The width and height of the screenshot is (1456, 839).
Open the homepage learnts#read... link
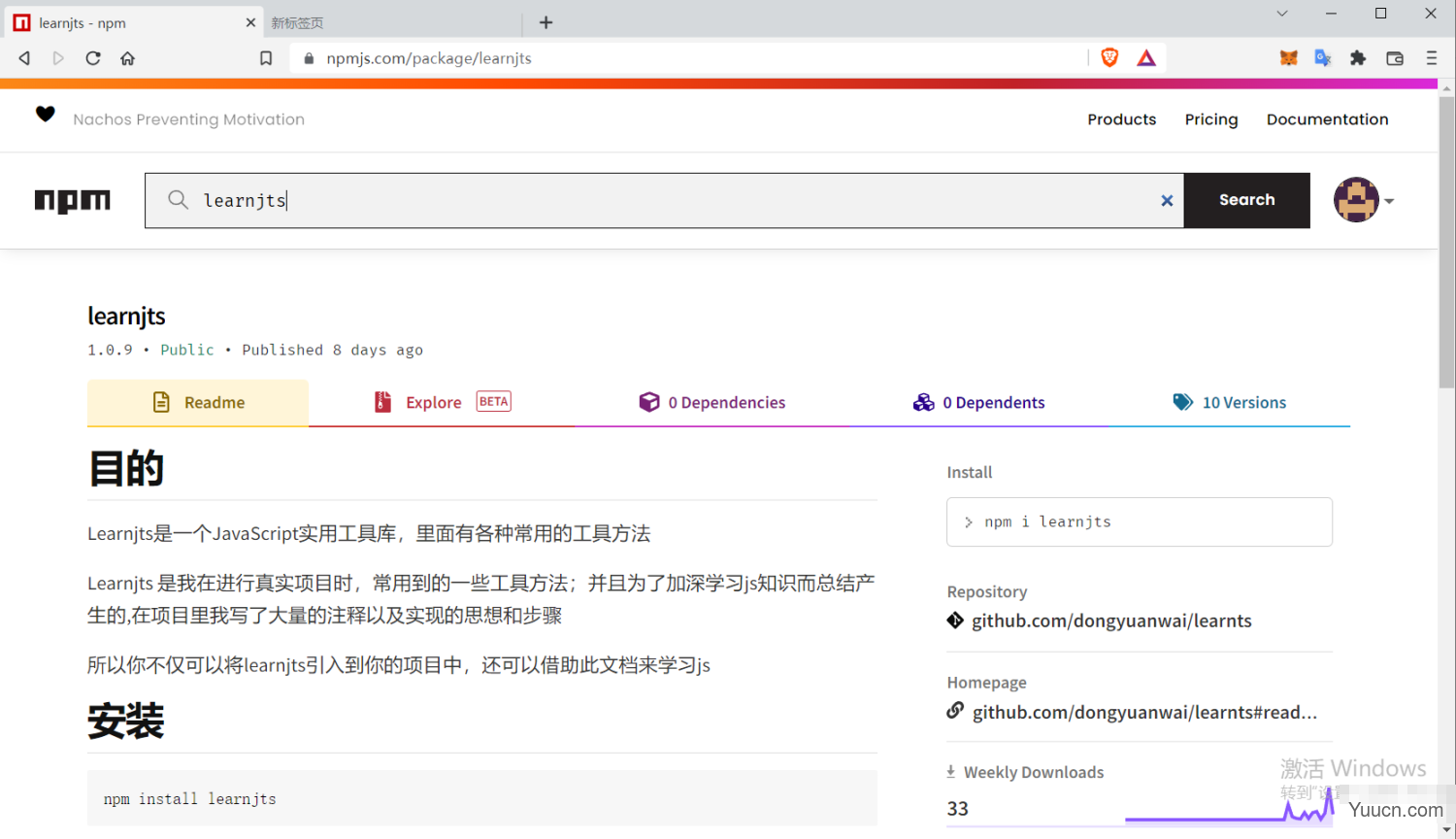(1144, 712)
